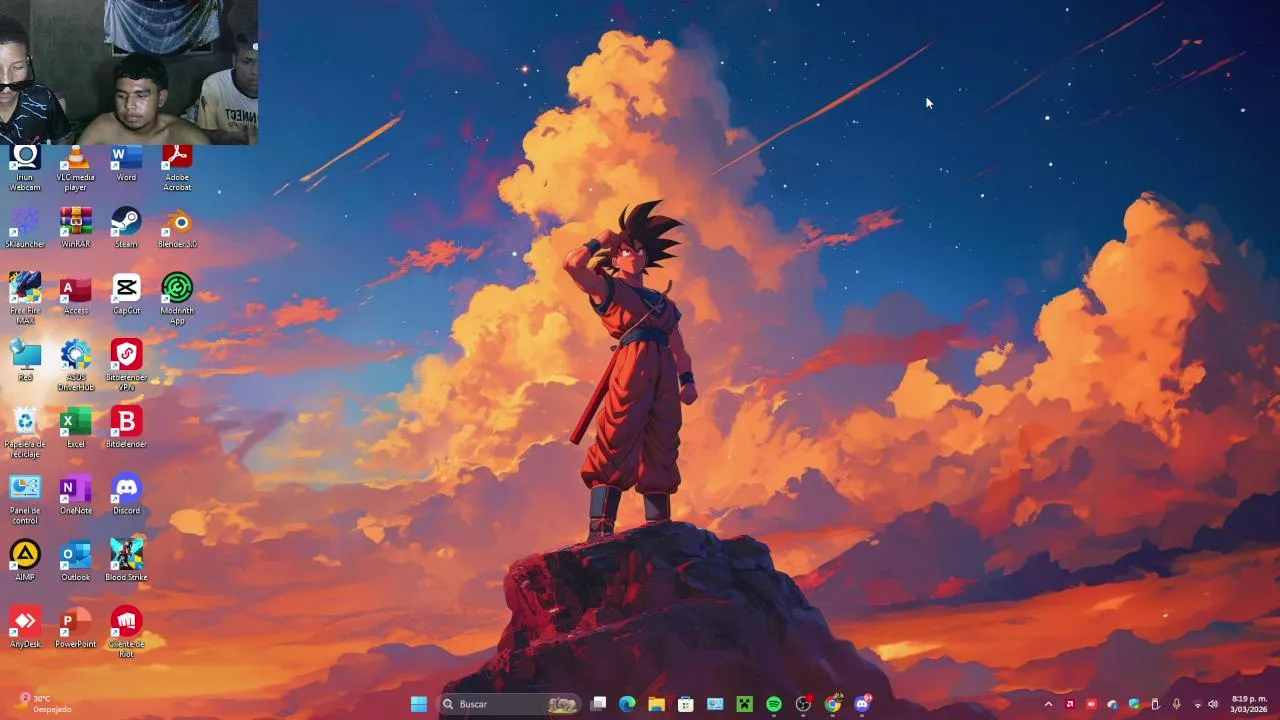Click the Buscar search box
1280x720 pixels.
pos(509,704)
